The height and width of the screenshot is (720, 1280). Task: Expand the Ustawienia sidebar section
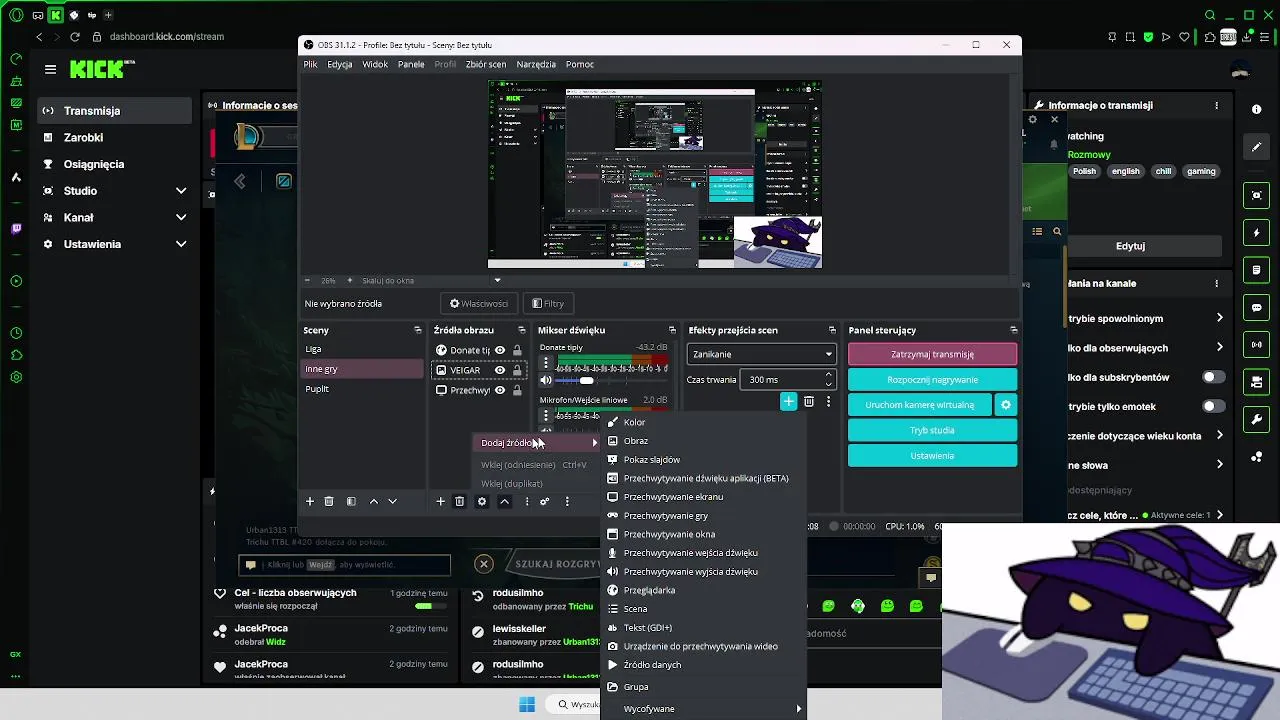pyautogui.click(x=181, y=244)
